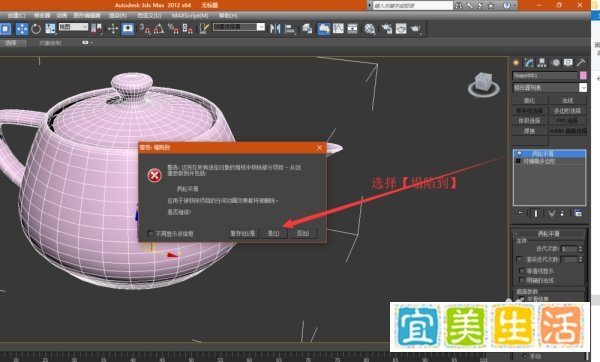
Task: Open the 图形编辑器 menu
Action: pyautogui.click(x=87, y=15)
